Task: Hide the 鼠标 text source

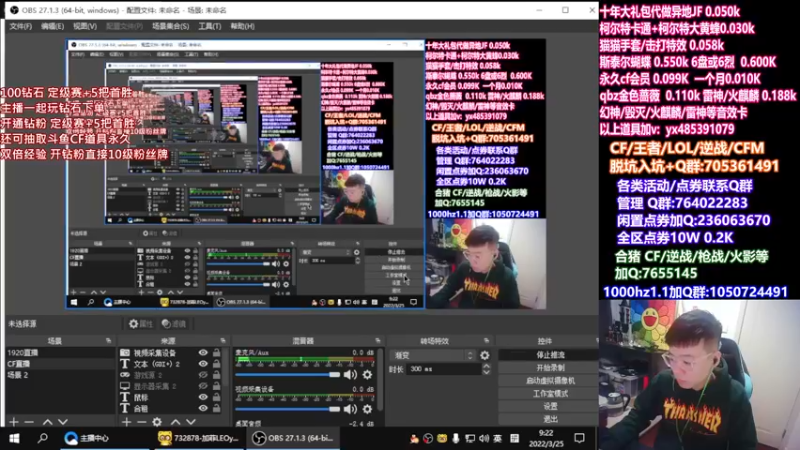Action: (203, 397)
